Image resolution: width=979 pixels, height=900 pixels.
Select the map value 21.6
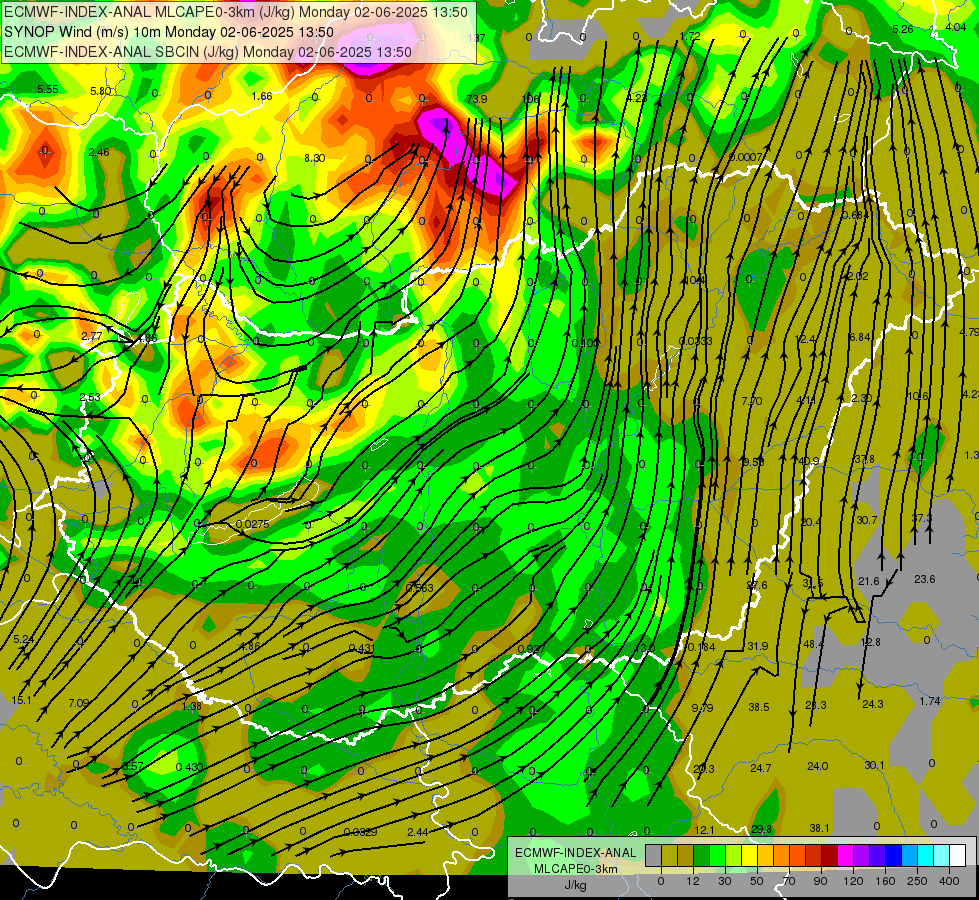point(868,581)
